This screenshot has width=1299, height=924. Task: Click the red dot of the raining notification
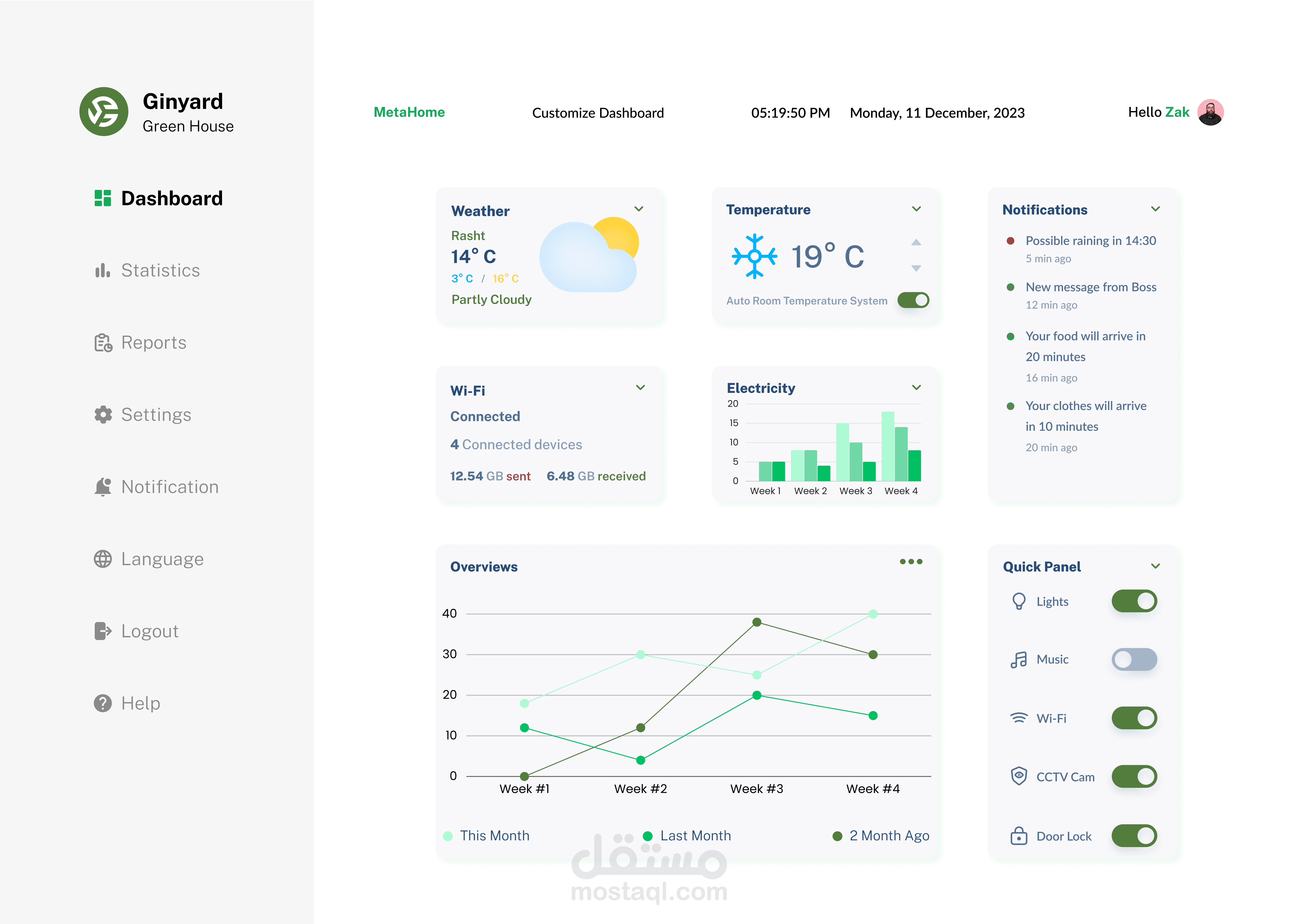(x=1011, y=241)
